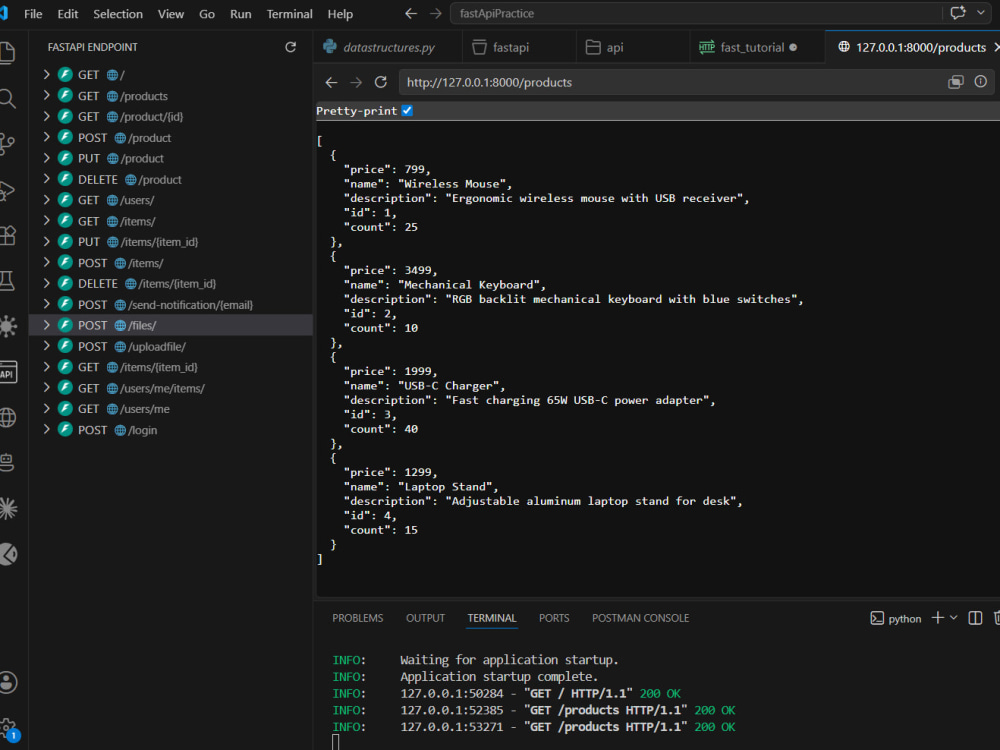This screenshot has height=750, width=1000.
Task: Select the python terminal profile icon
Action: coord(878,618)
